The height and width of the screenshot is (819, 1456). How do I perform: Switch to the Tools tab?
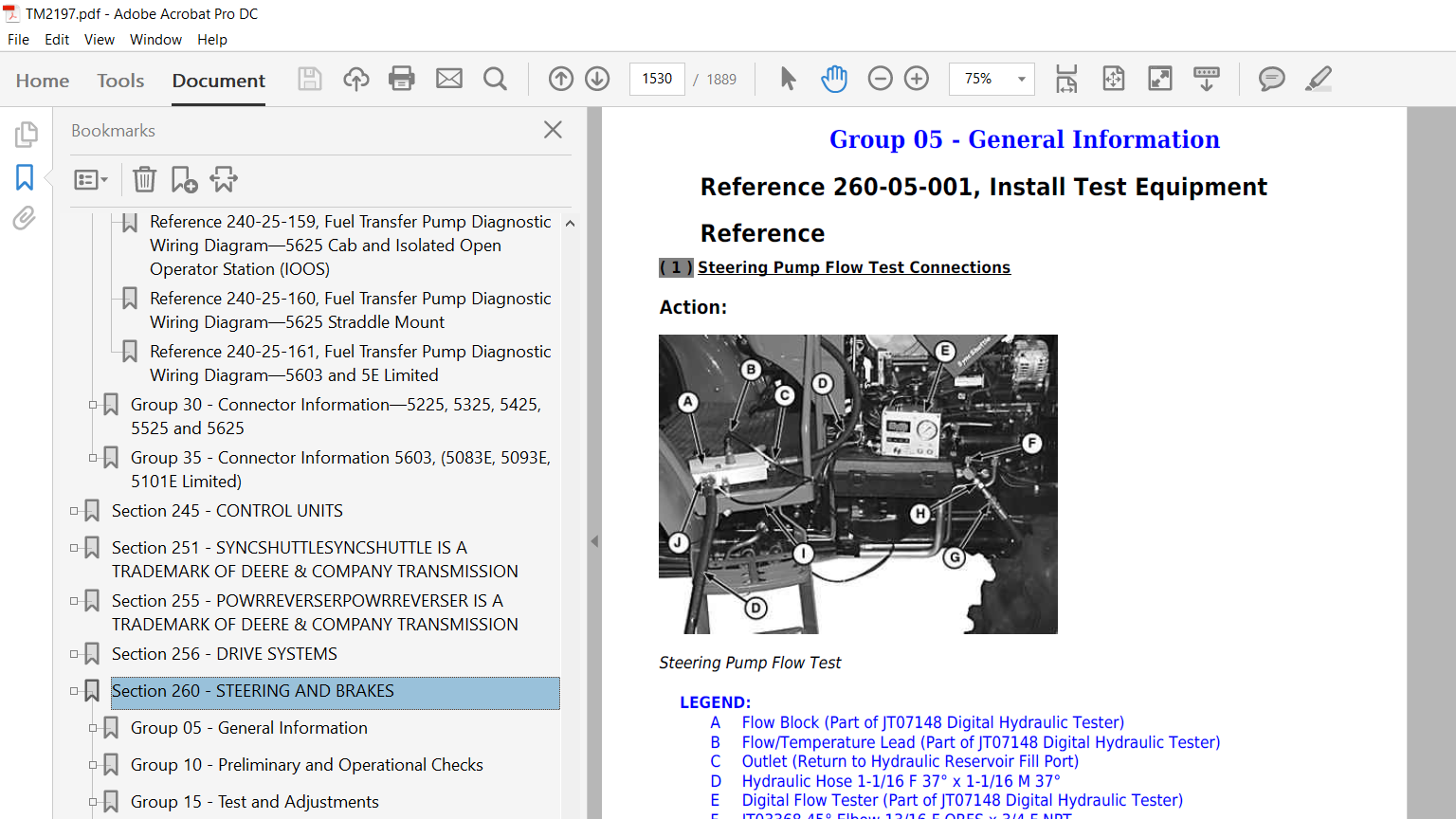point(120,81)
